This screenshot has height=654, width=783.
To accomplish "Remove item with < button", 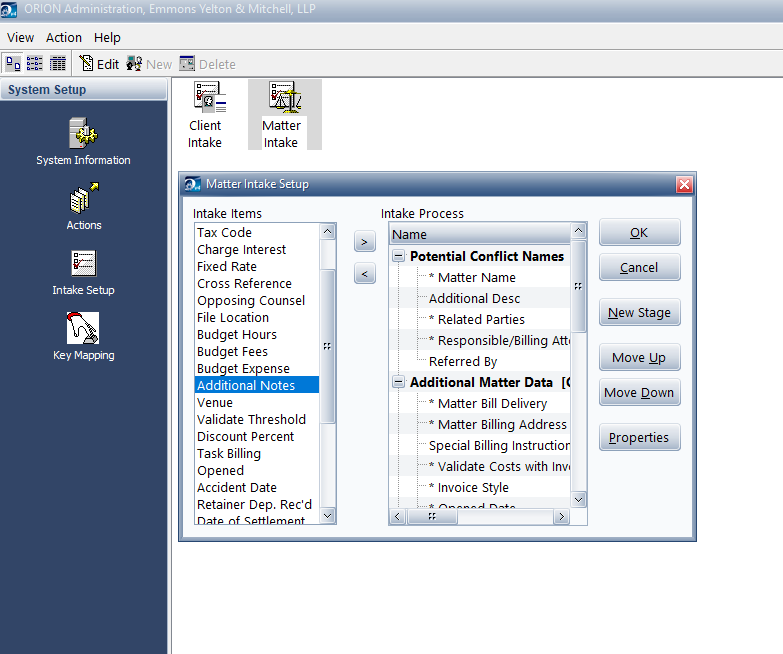I will pos(365,273).
